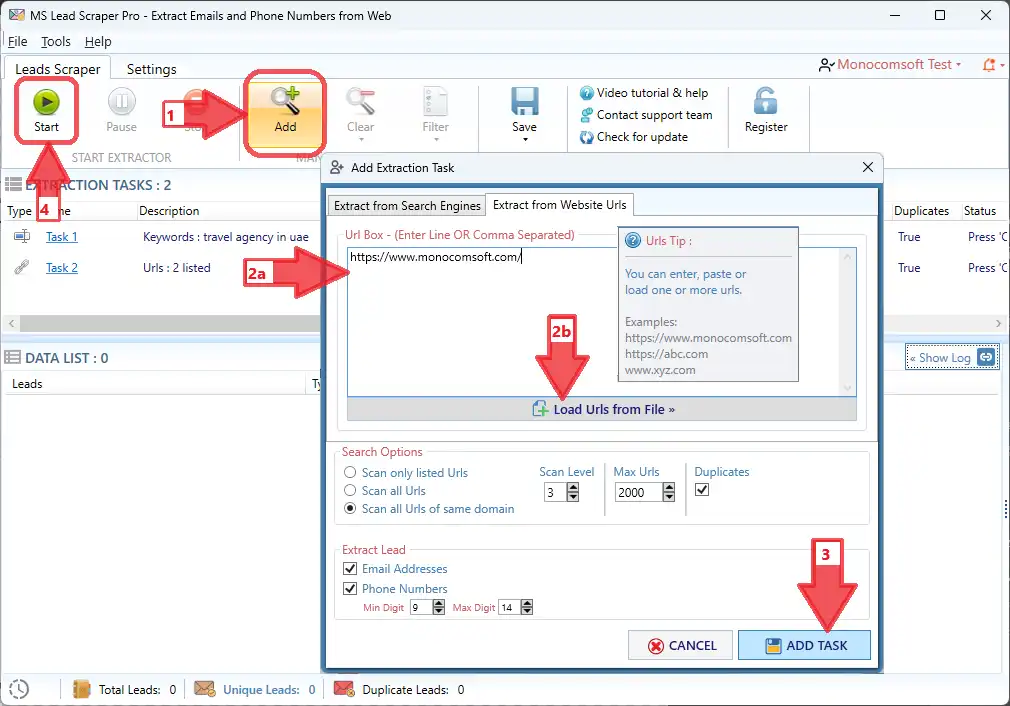The width and height of the screenshot is (1010, 706).
Task: Click the Max Urls 2000 field
Action: [x=638, y=493]
